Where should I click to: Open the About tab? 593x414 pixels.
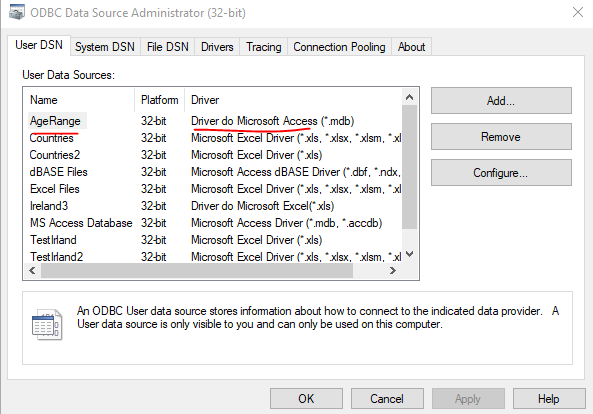(x=411, y=47)
